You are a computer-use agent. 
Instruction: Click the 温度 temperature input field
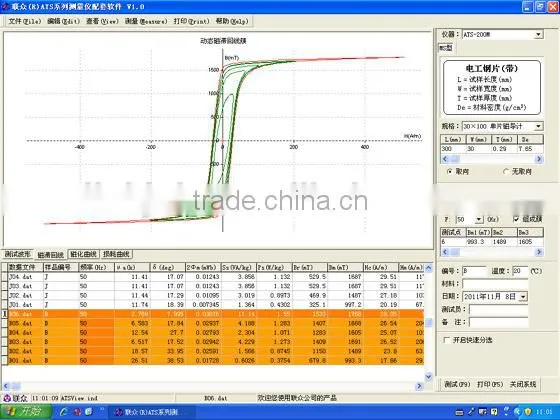520,271
